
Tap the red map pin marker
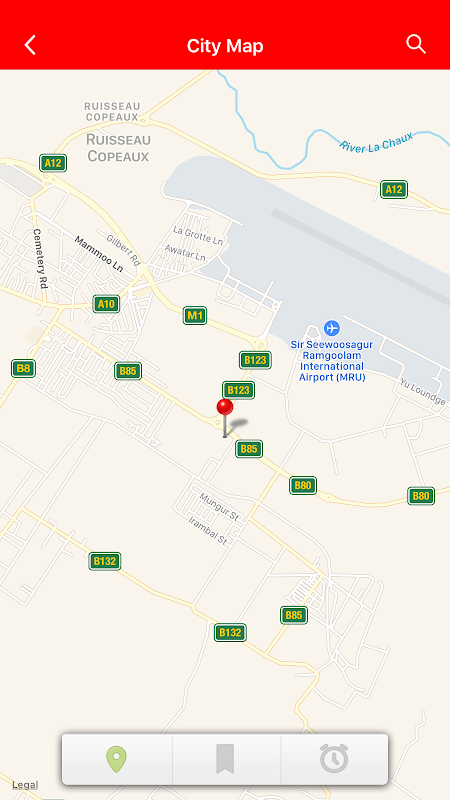[225, 418]
